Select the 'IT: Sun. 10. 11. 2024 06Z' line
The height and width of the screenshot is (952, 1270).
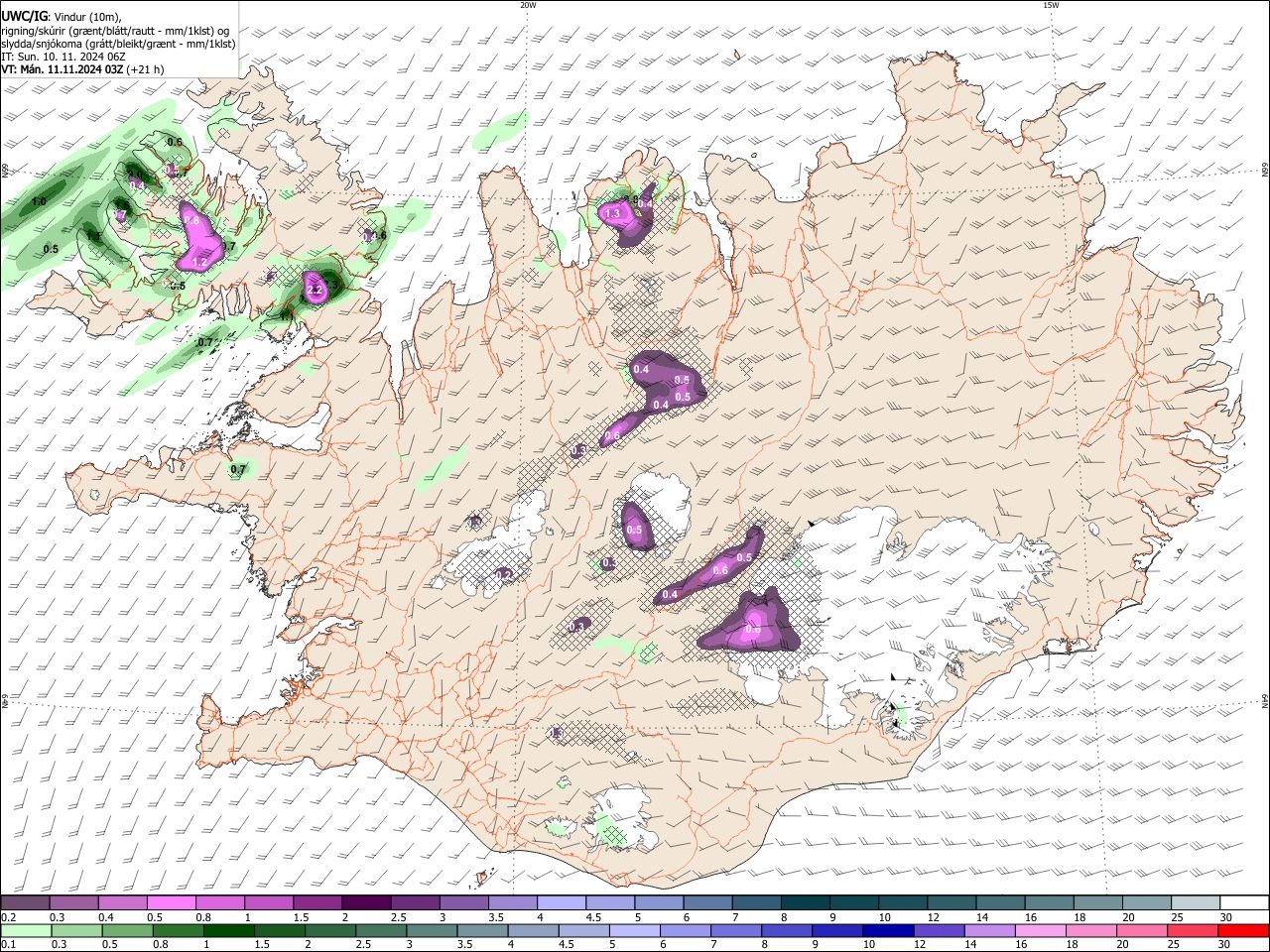pyautogui.click(x=63, y=57)
